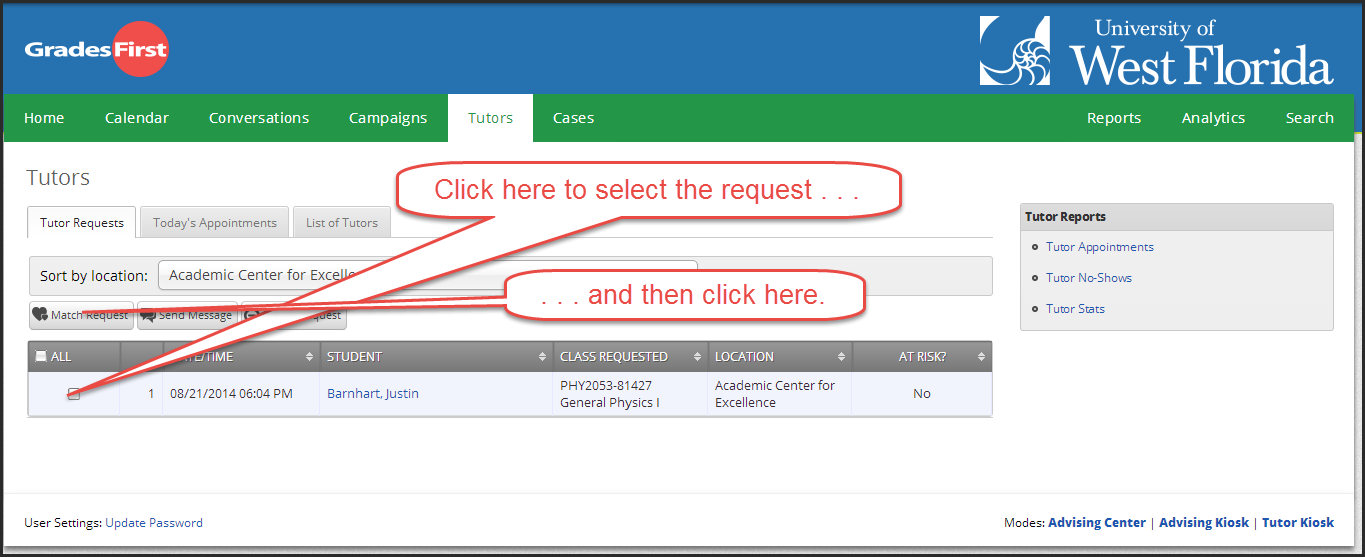This screenshot has width=1365, height=557.
Task: Click the GradesFirst logo
Action: coord(96,49)
